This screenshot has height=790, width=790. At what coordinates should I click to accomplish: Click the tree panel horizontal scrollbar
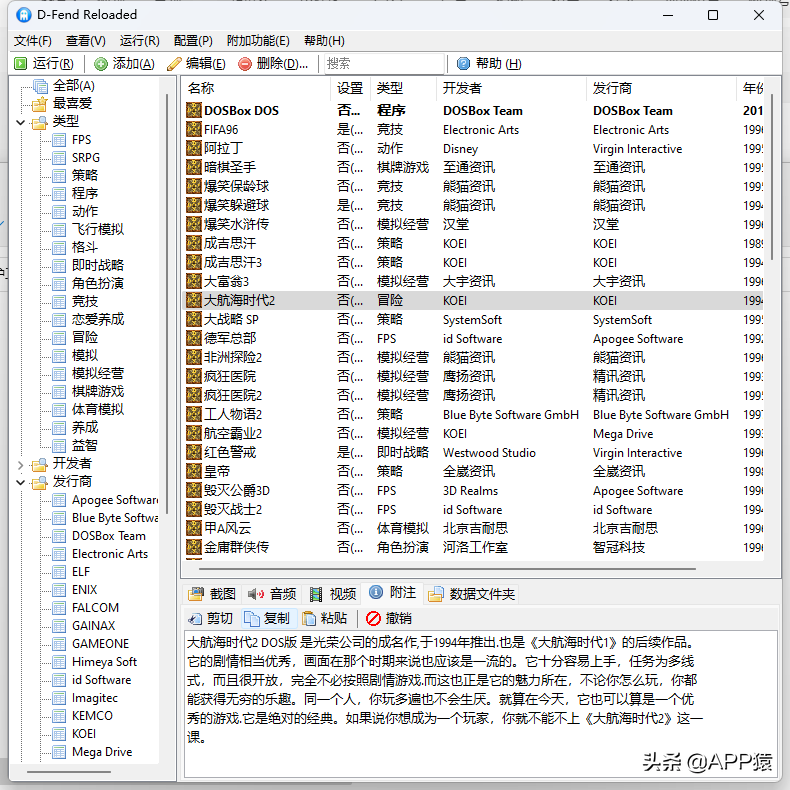click(x=69, y=771)
